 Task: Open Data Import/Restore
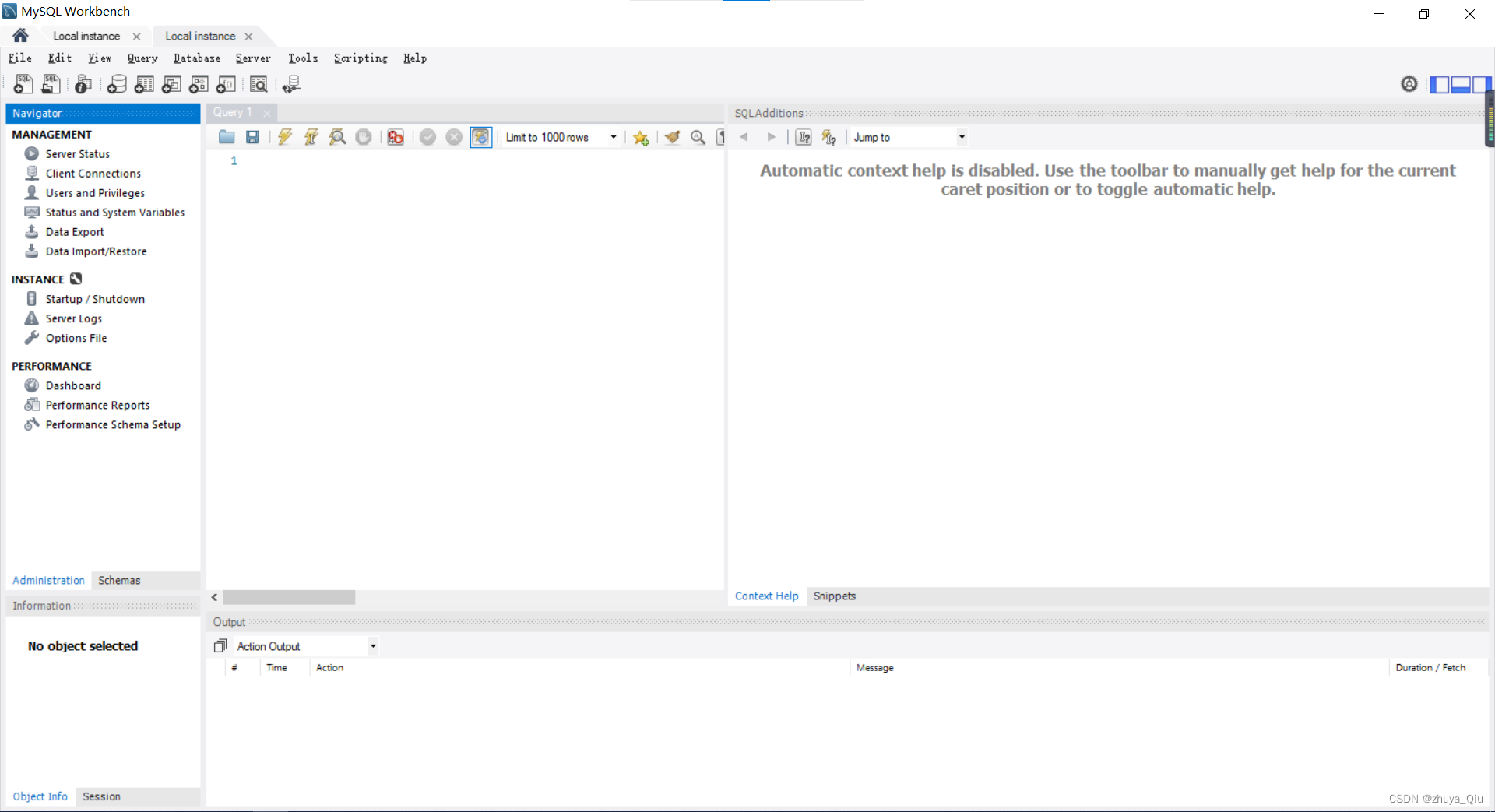(x=96, y=251)
